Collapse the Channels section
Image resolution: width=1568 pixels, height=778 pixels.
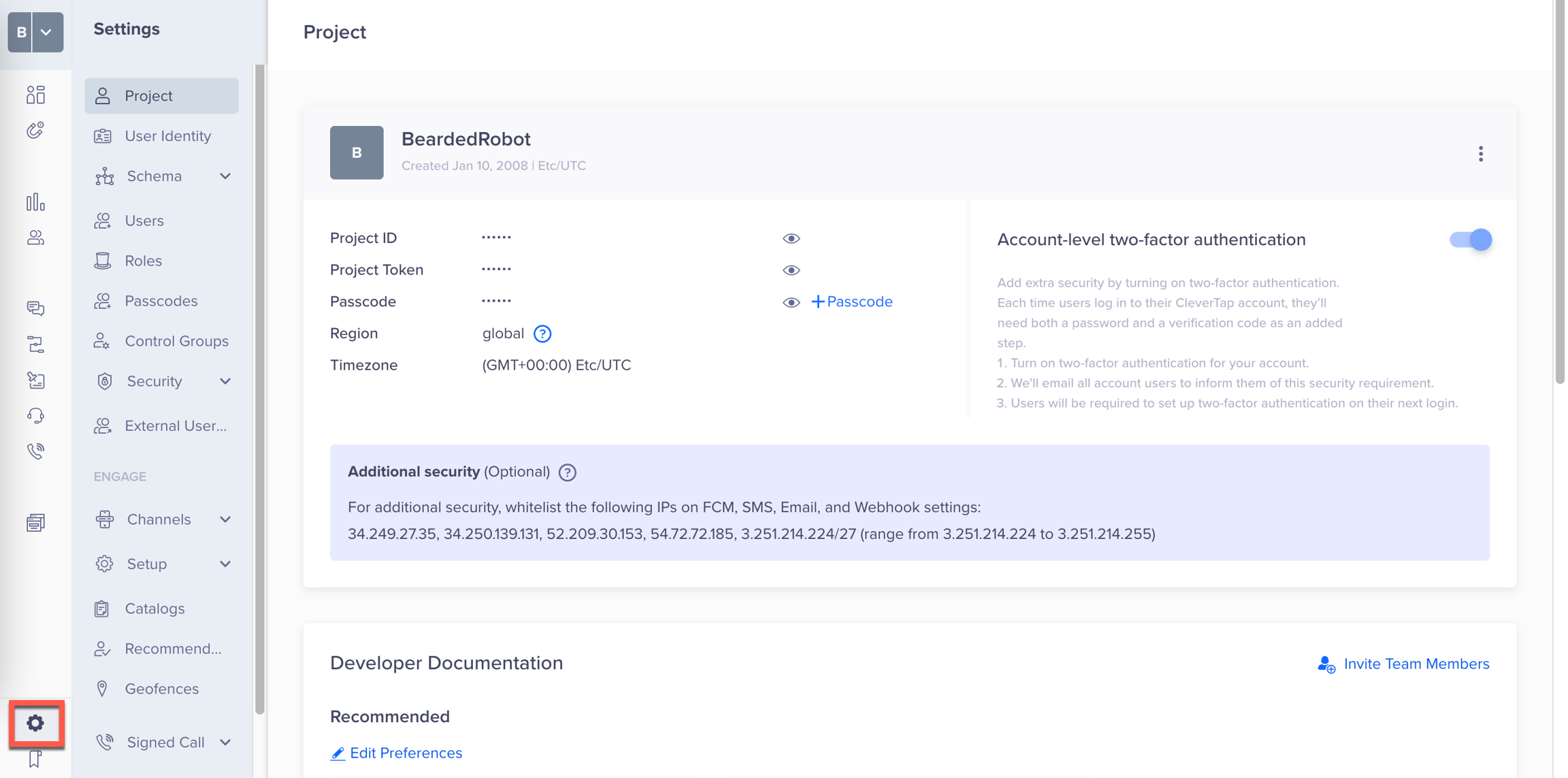tap(225, 519)
